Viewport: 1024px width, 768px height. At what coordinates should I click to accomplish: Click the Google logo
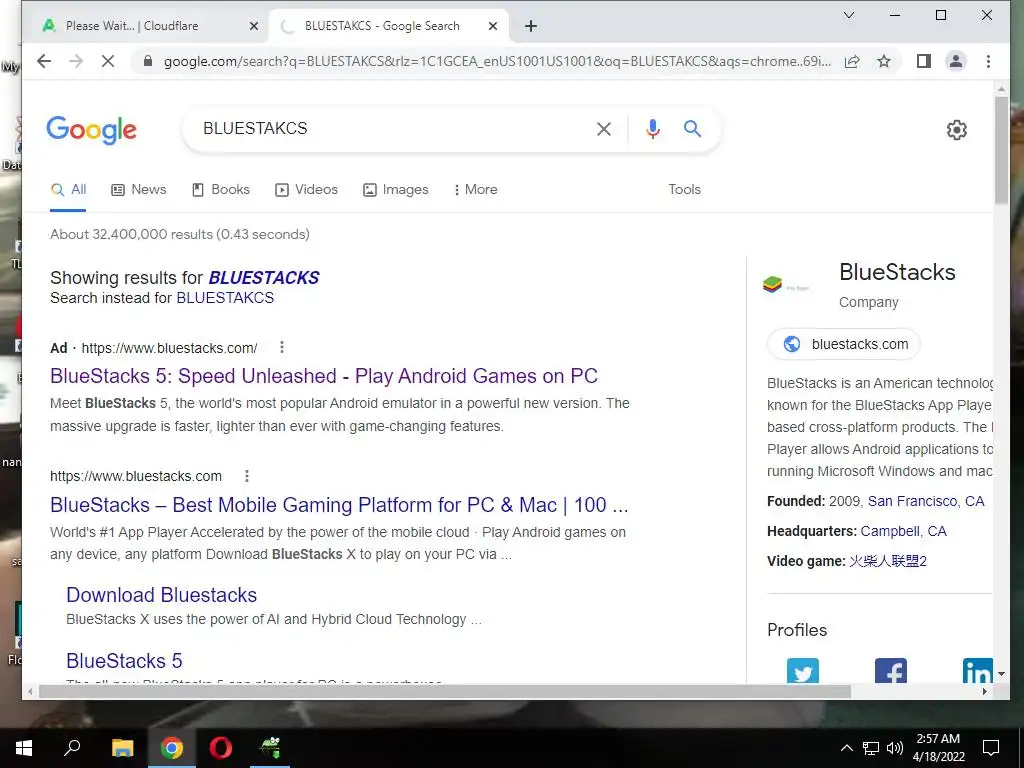coord(91,130)
